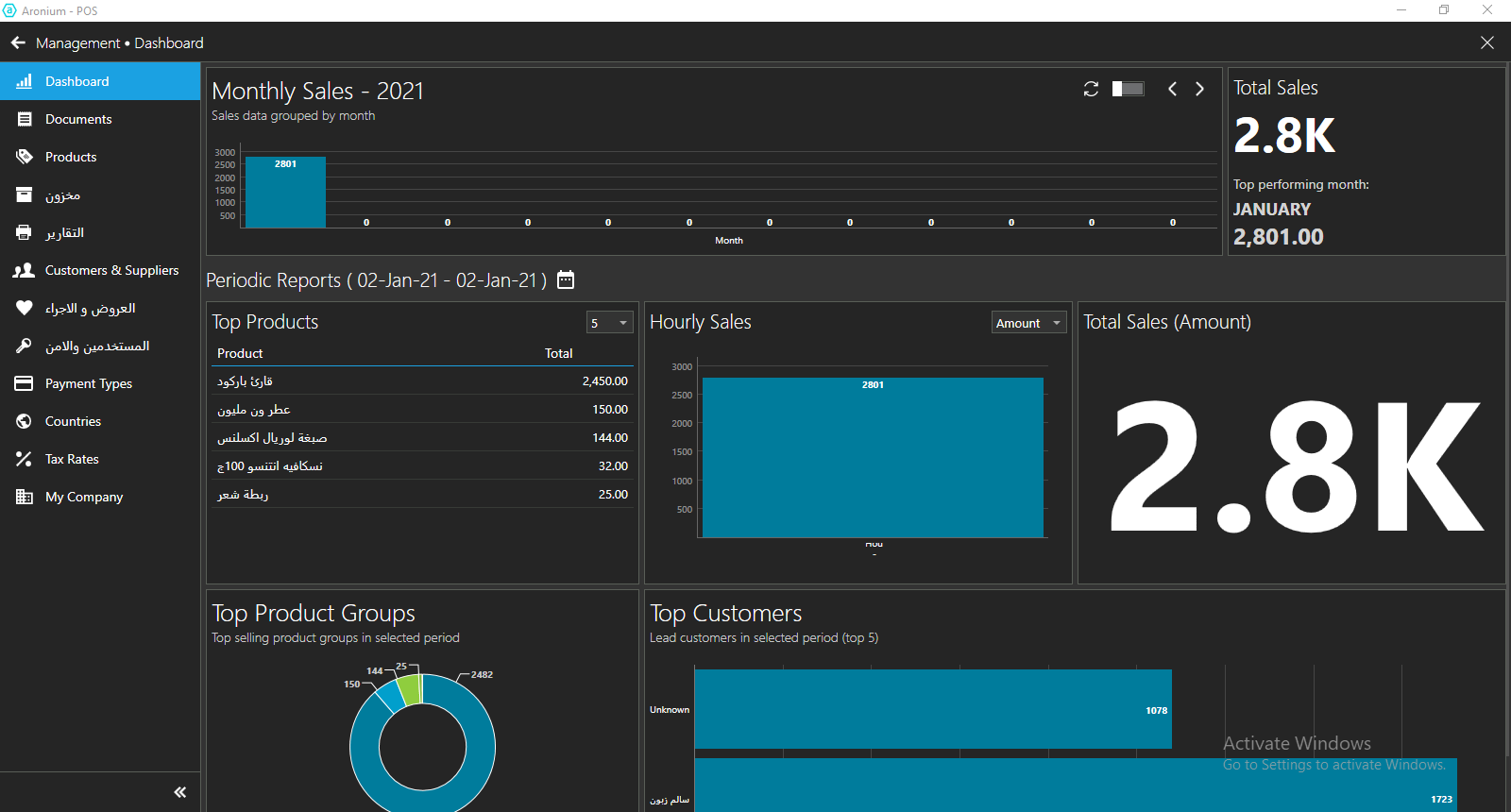Screen dimensions: 1511x812
Task: Click the Customers & Suppliers icon
Action: pyautogui.click(x=24, y=270)
